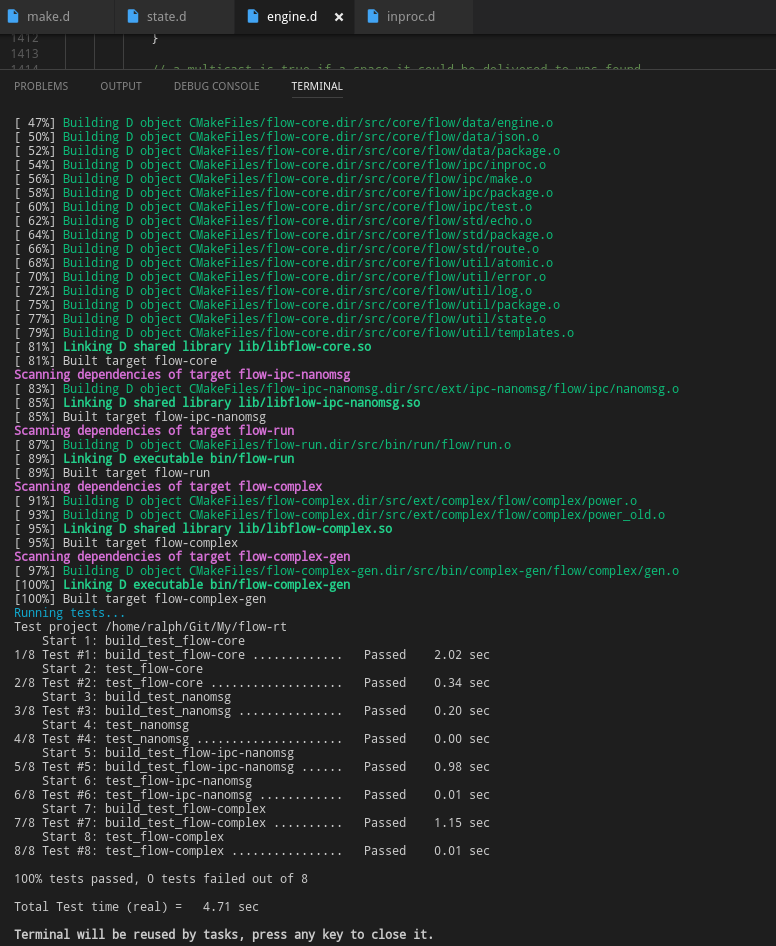Click 'Scanning dependencies of target flow-run' line

coord(154,431)
